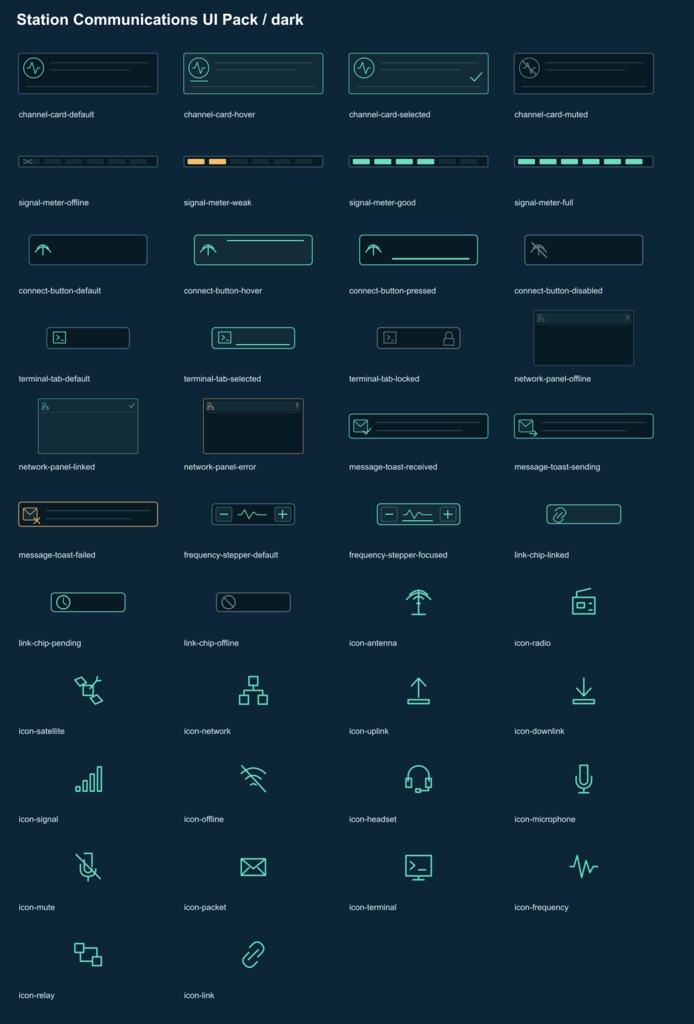Click the connect-button-pressed component
This screenshot has width=694, height=1024.
[418, 249]
